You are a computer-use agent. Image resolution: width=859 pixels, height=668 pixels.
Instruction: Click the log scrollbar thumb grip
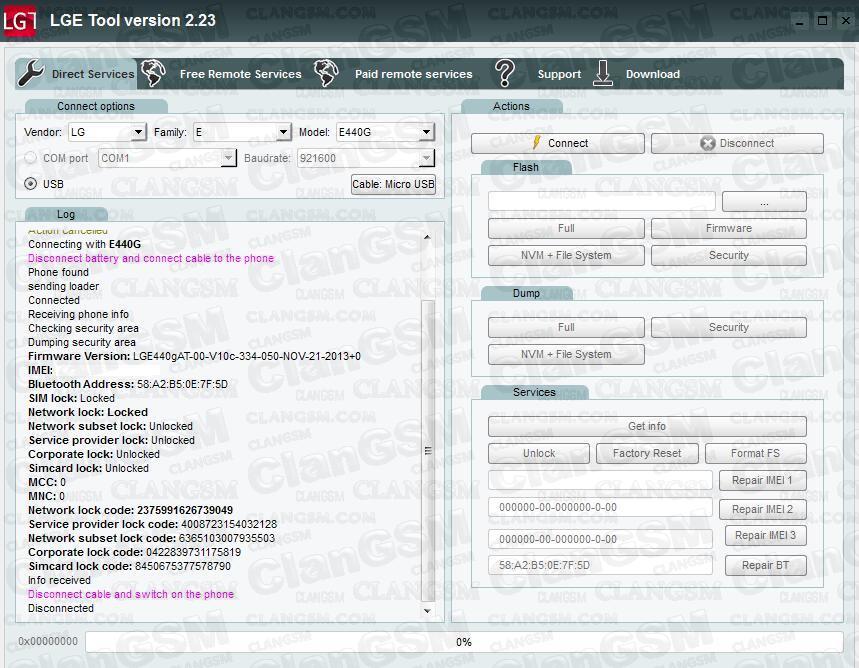pyautogui.click(x=428, y=451)
